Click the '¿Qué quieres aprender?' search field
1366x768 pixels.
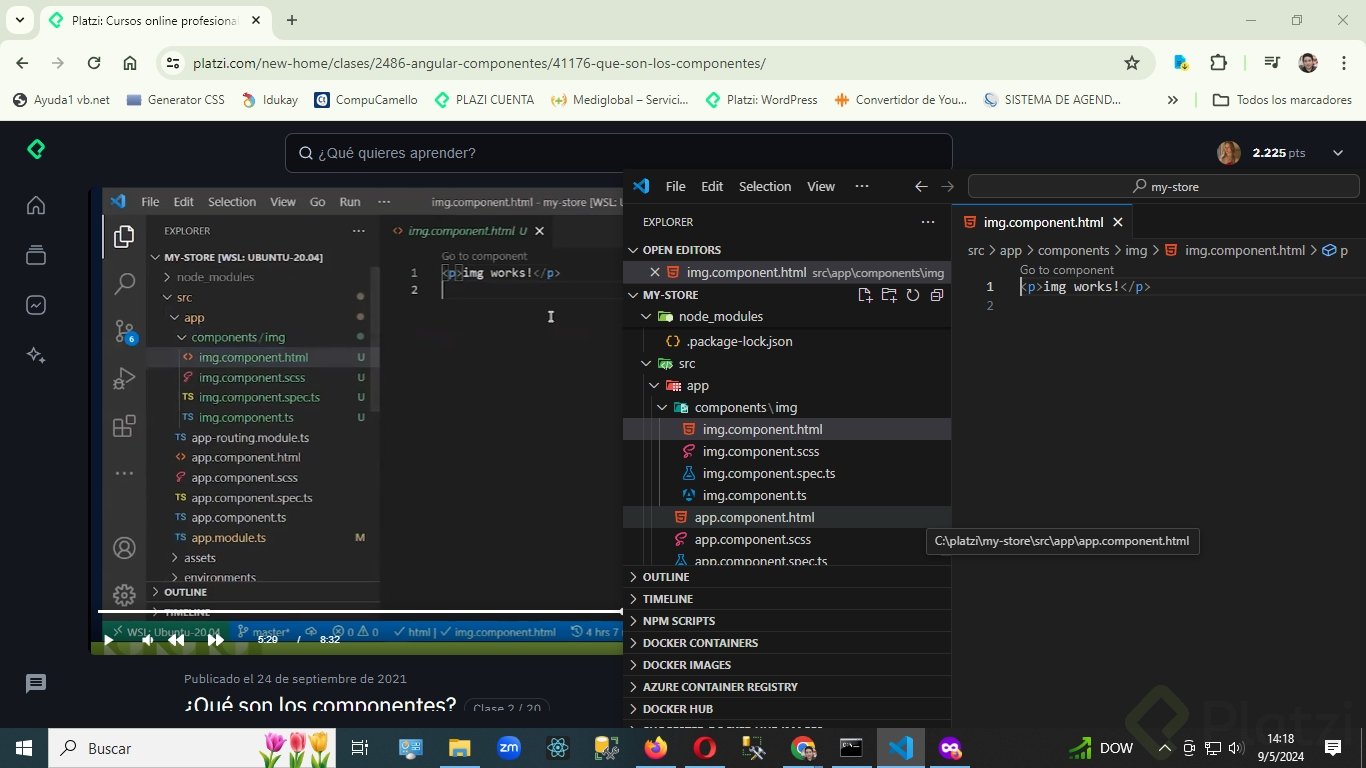pos(618,153)
